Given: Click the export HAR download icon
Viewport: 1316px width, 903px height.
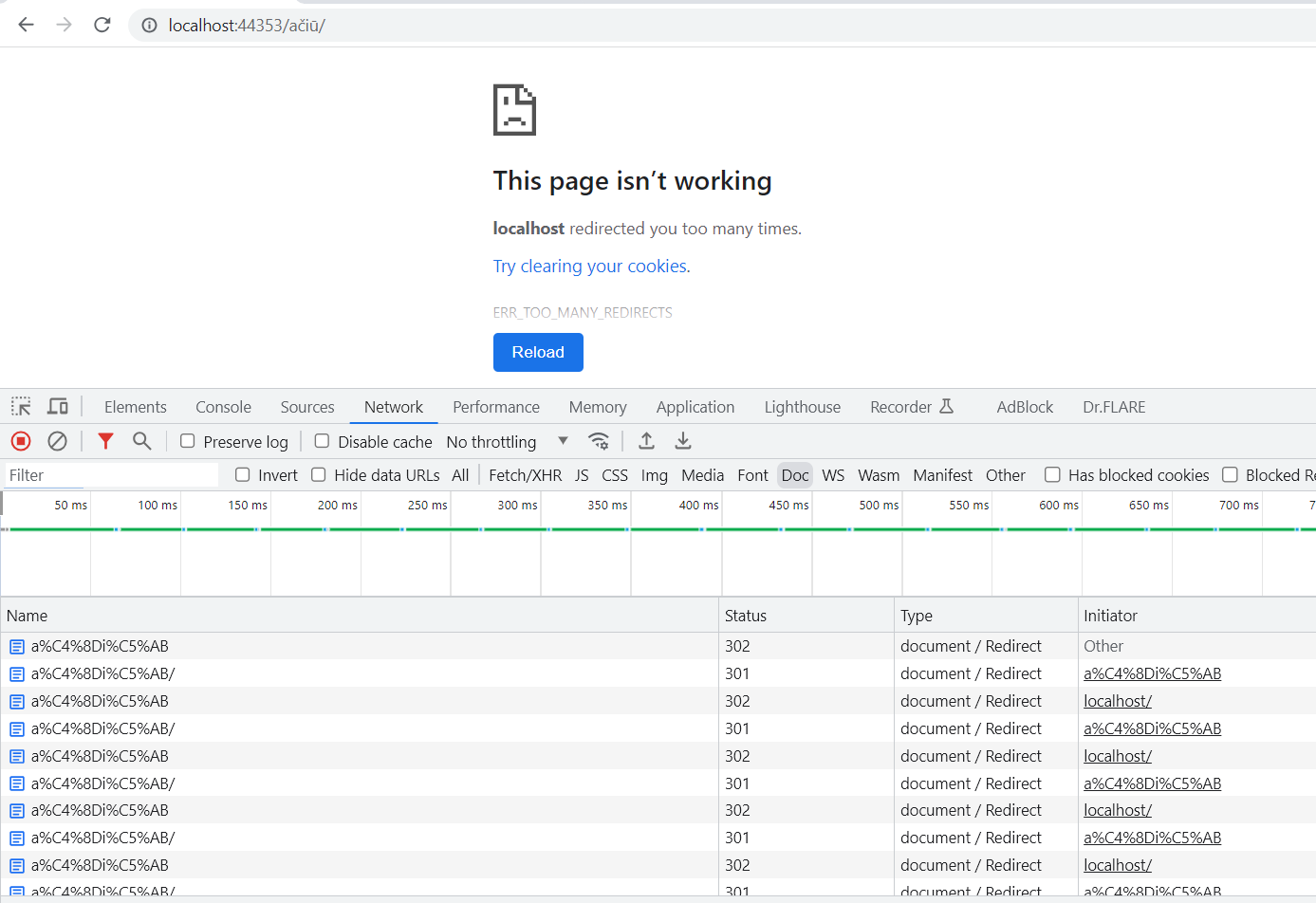Looking at the screenshot, I should pyautogui.click(x=683, y=441).
